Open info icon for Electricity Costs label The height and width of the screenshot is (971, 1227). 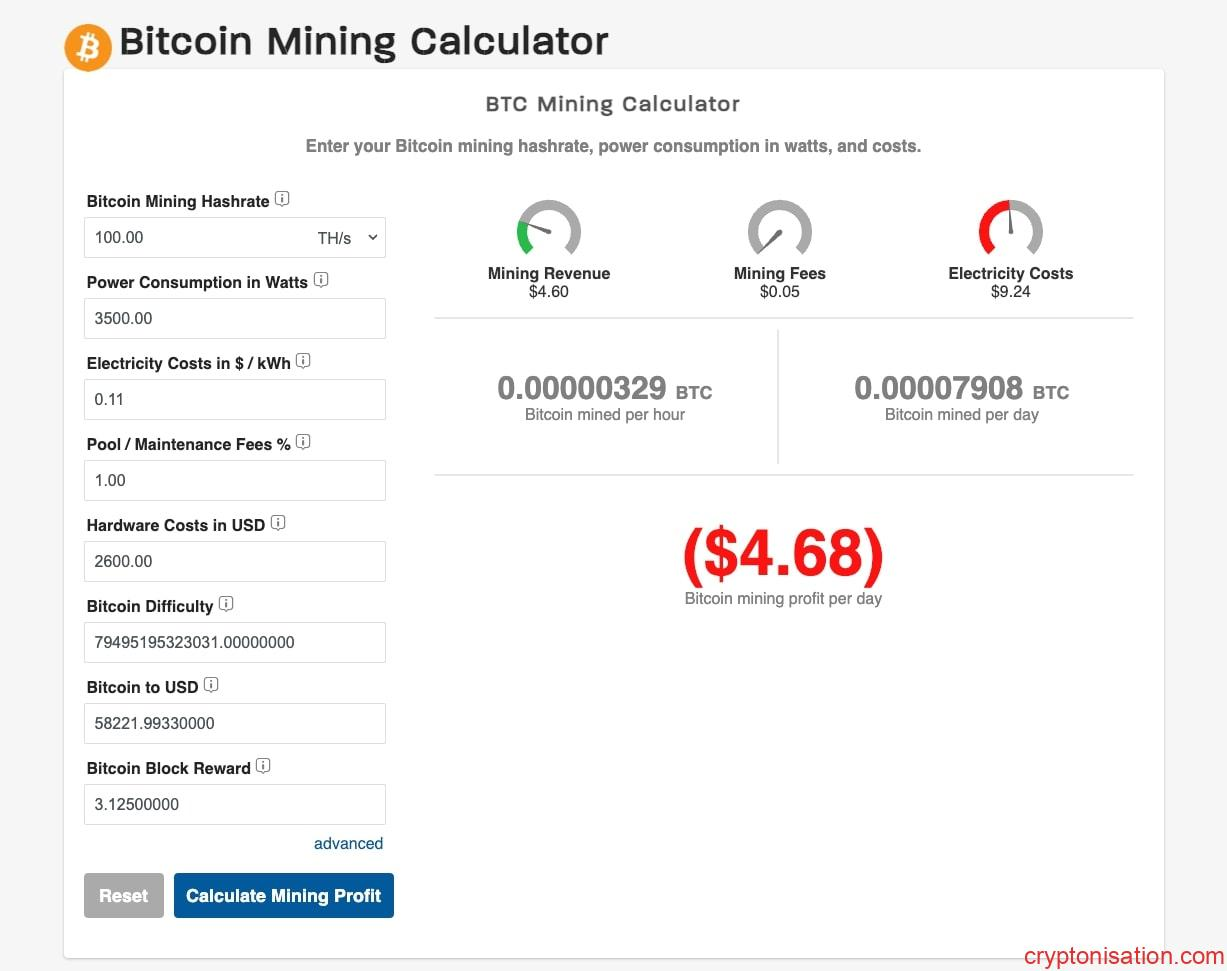coord(303,361)
